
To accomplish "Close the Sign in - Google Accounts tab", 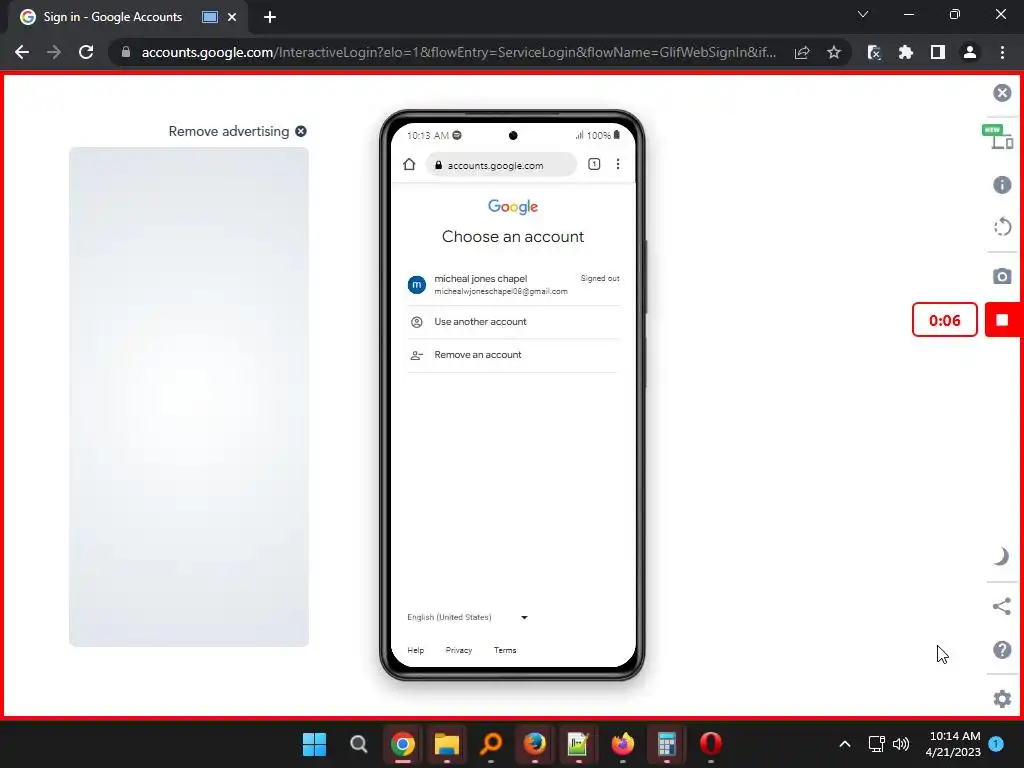I will 232,17.
